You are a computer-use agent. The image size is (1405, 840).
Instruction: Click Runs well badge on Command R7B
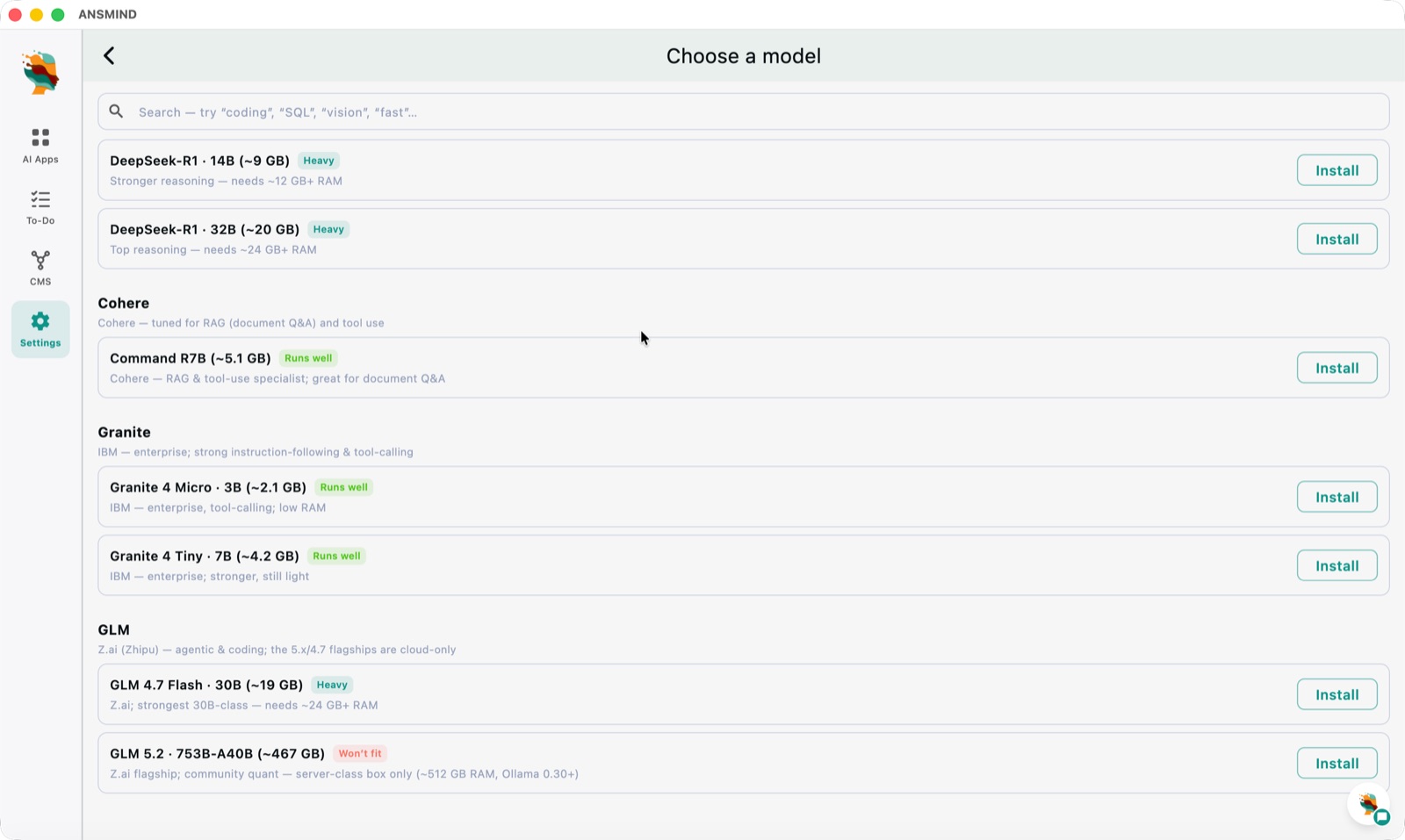point(308,358)
